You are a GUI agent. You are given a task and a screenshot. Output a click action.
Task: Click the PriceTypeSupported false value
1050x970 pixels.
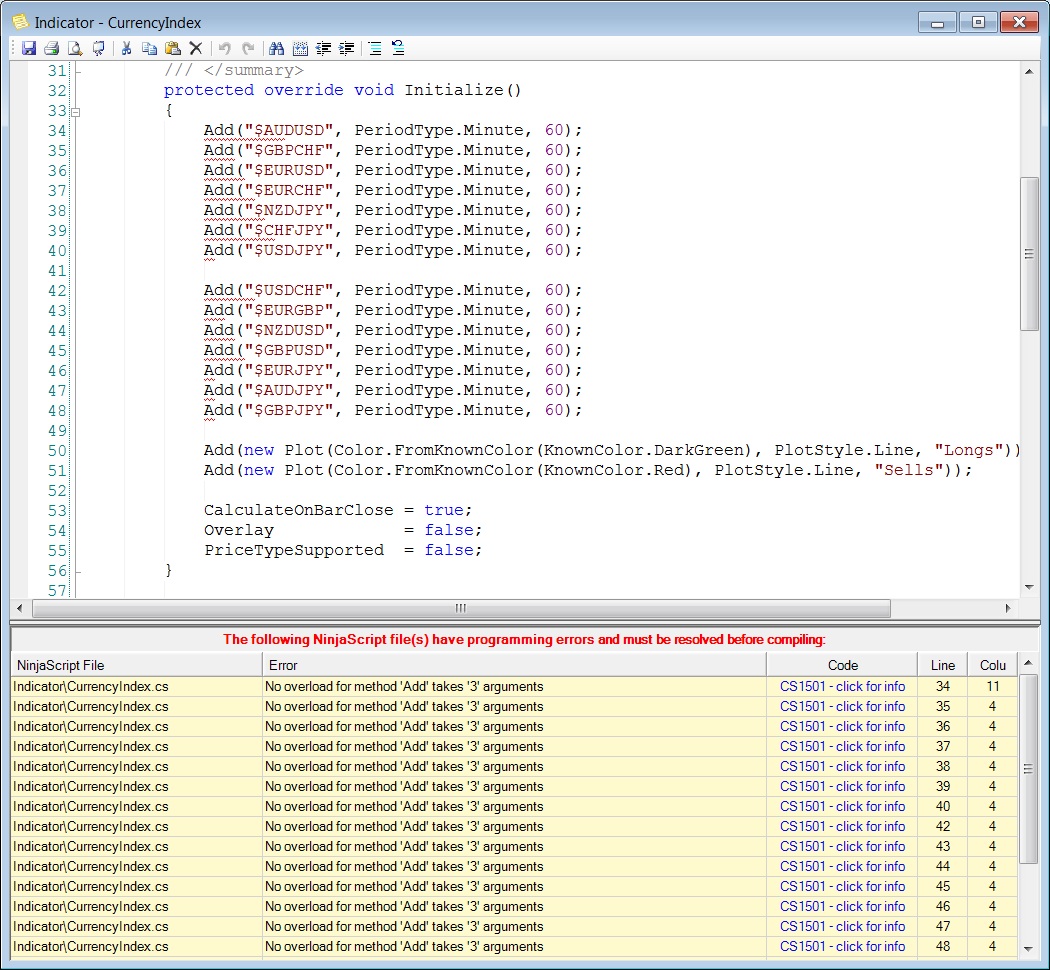449,550
